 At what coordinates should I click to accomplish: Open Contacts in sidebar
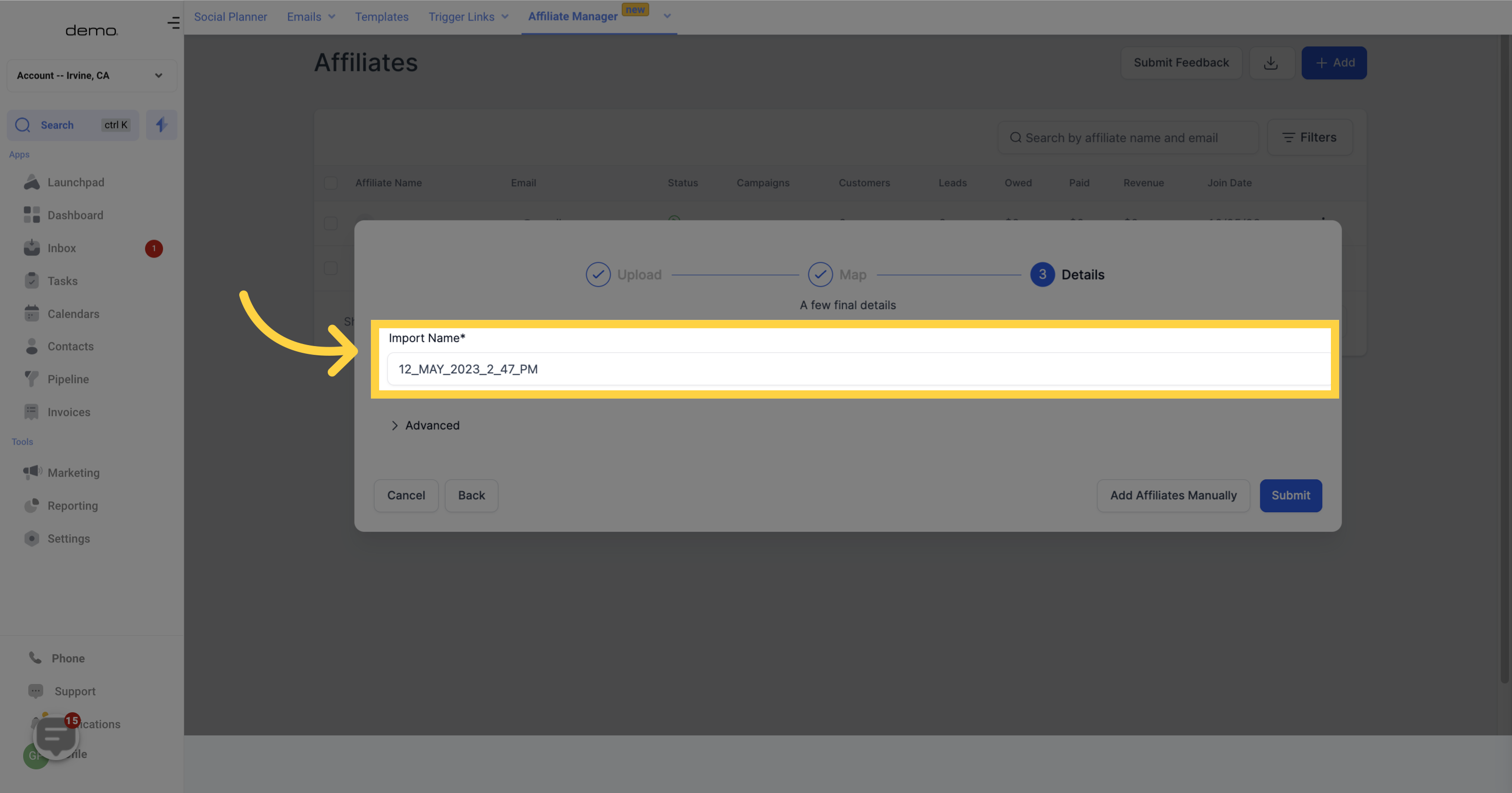click(70, 347)
